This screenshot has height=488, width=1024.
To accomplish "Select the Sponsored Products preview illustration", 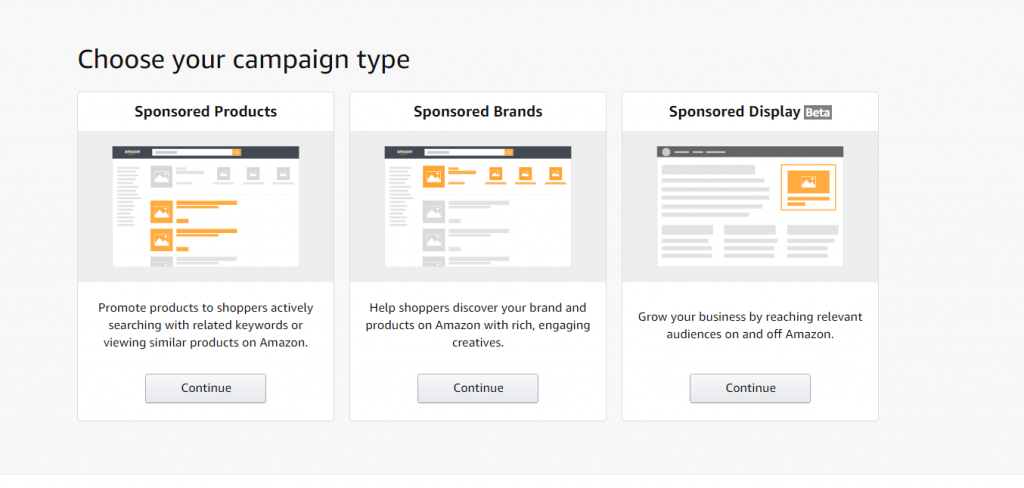I will coord(206,206).
